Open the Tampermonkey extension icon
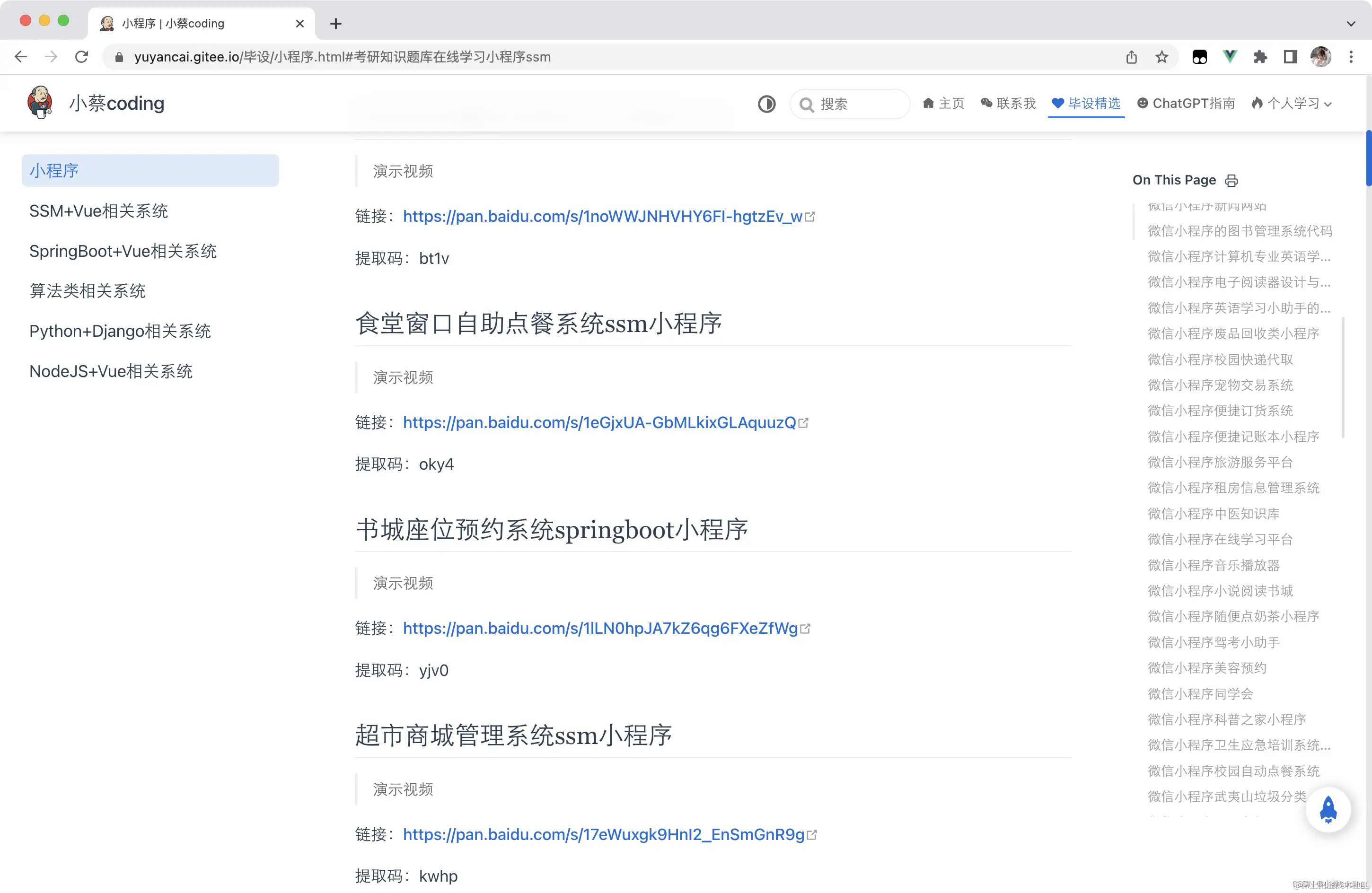Viewport: 1372px width, 893px height. click(x=1200, y=56)
